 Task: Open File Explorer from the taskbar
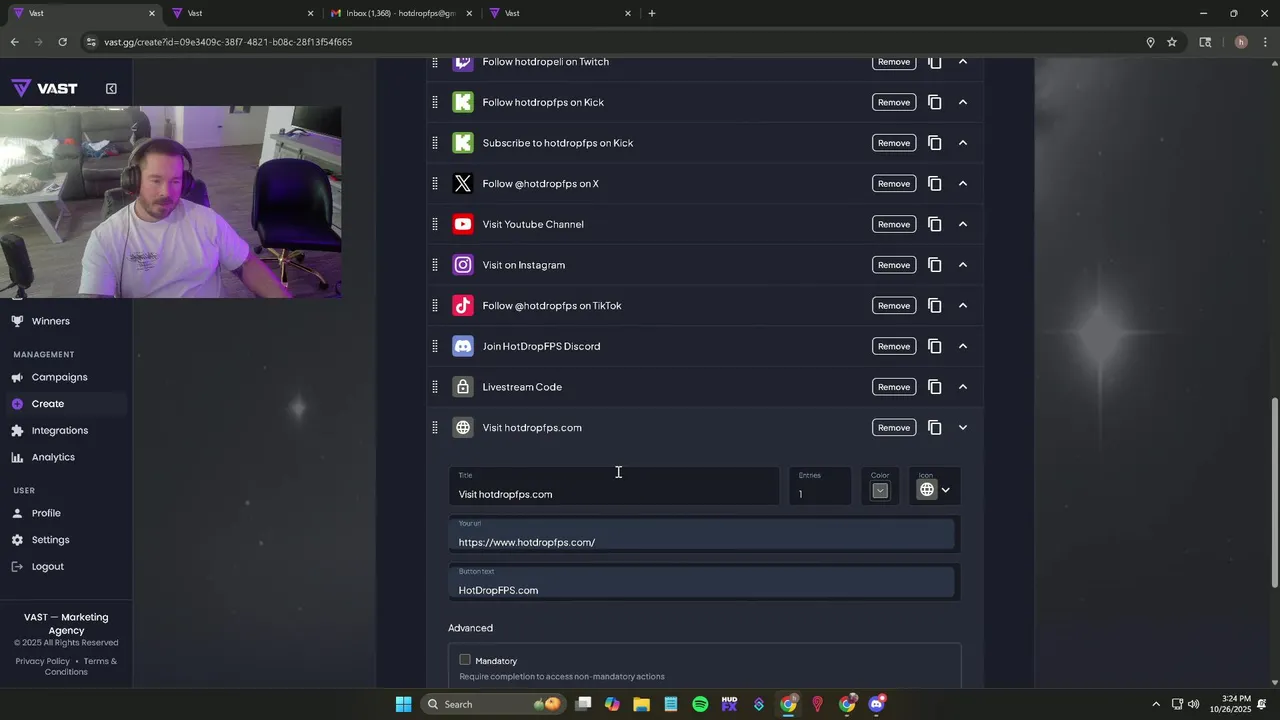[x=641, y=704]
